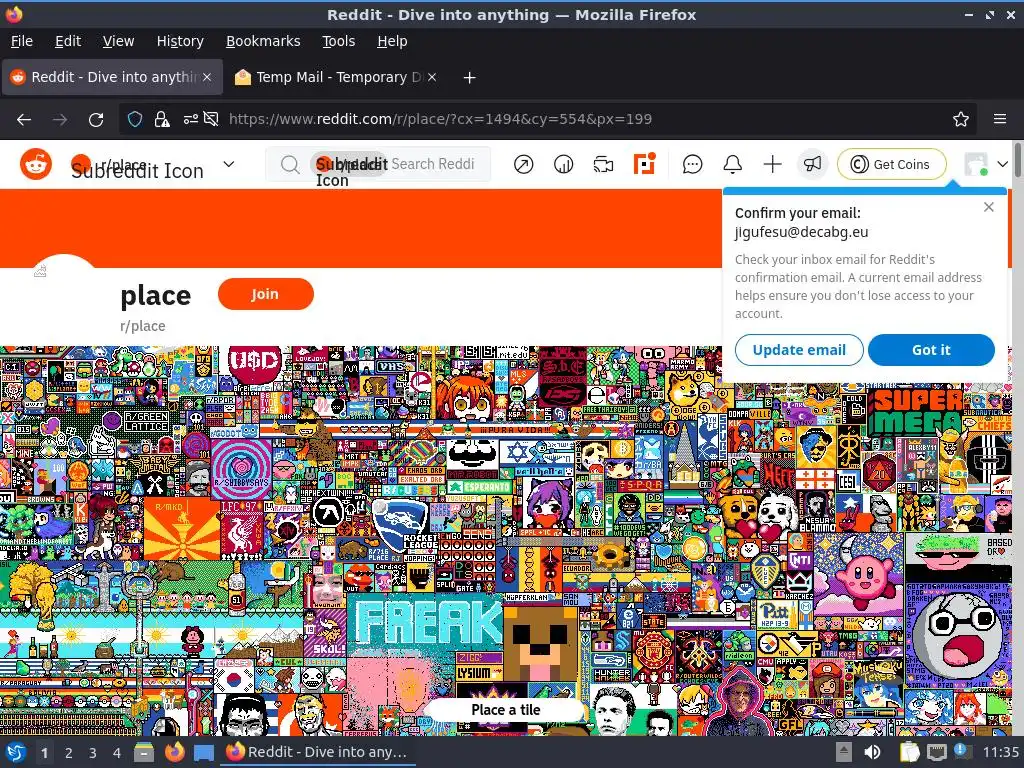Viewport: 1024px width, 768px height.
Task: Click the FREAK artwork on canvas
Action: (424, 622)
